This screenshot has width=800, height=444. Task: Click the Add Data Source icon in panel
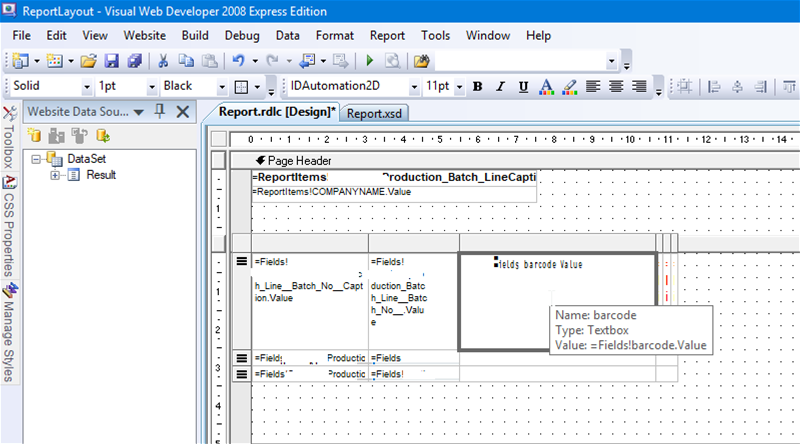point(35,136)
